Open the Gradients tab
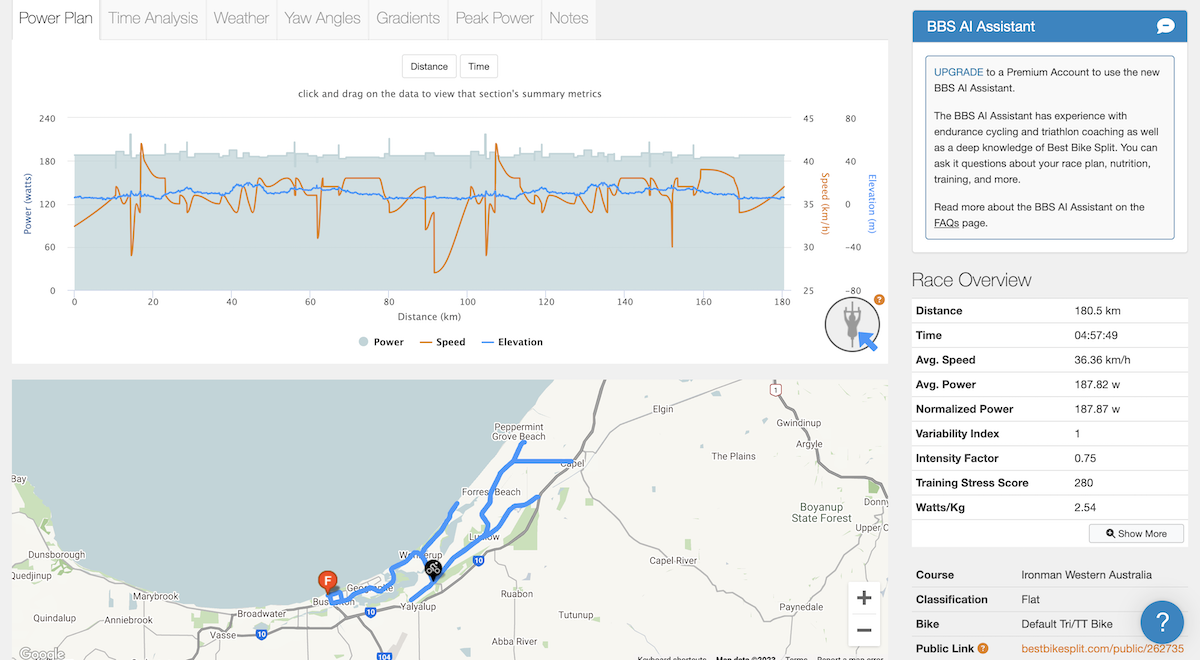1200x660 pixels. (x=408, y=18)
